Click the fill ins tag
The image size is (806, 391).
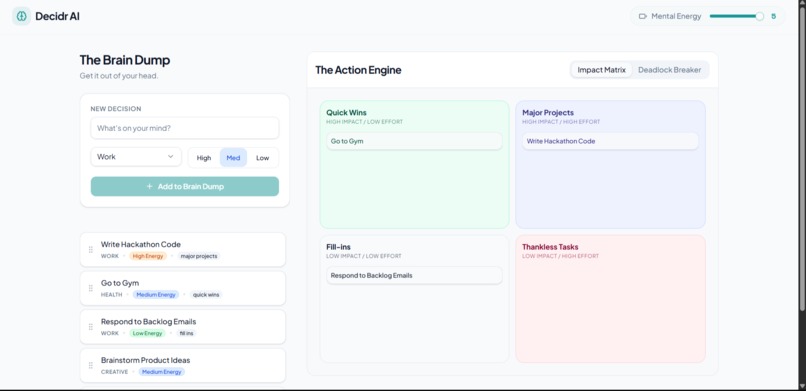[187, 333]
